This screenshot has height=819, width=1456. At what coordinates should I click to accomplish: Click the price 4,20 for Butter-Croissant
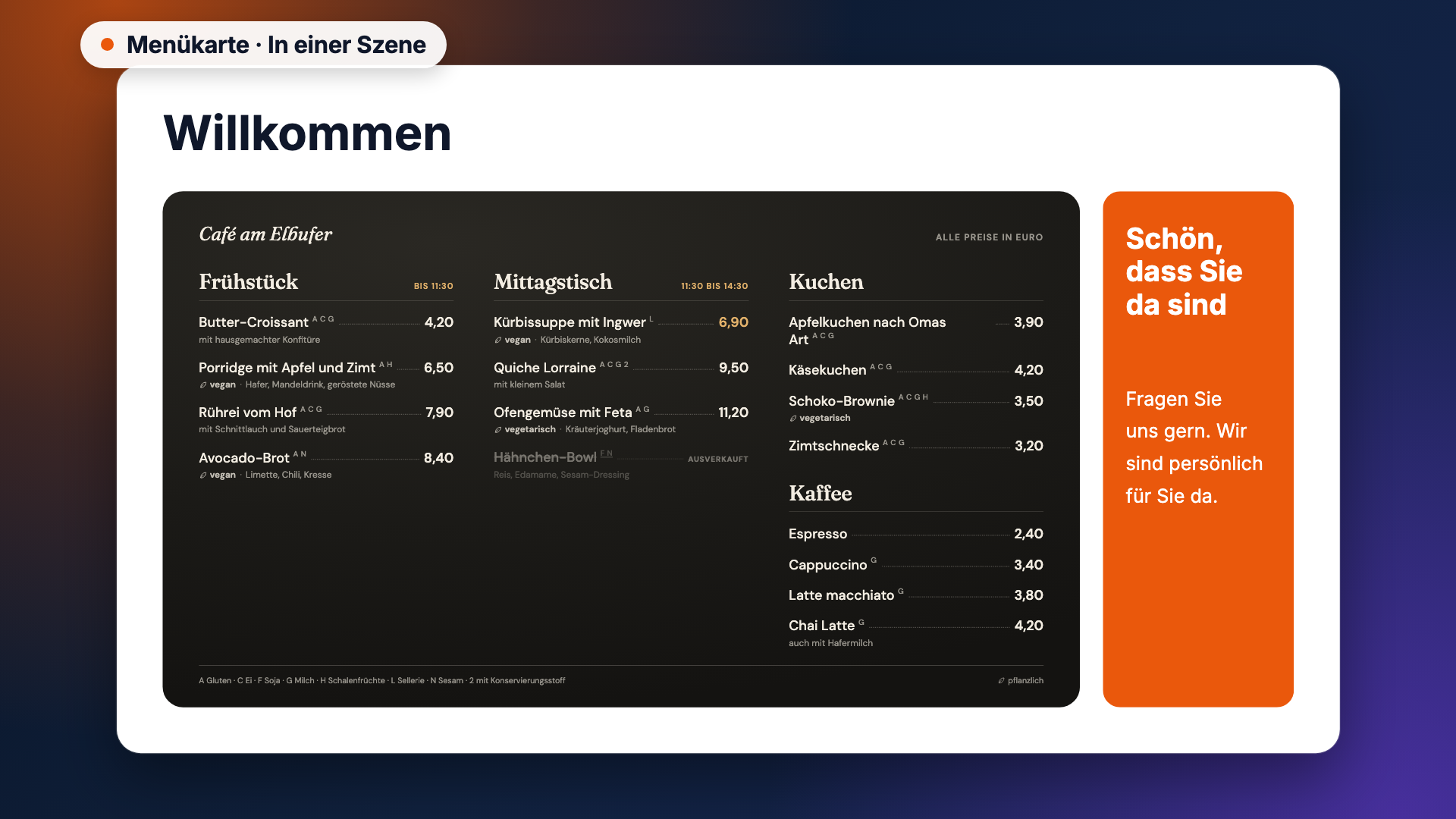[x=439, y=322]
